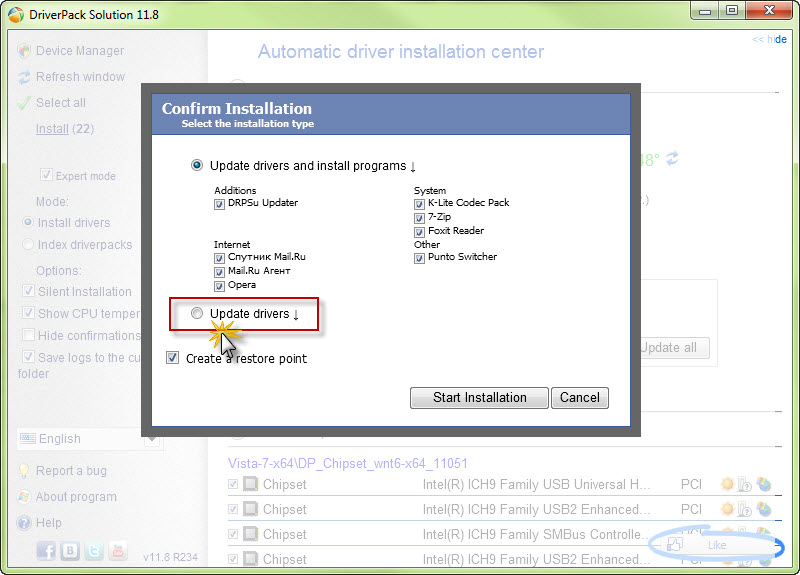Click Select all in sidebar
800x575 pixels.
(x=61, y=103)
